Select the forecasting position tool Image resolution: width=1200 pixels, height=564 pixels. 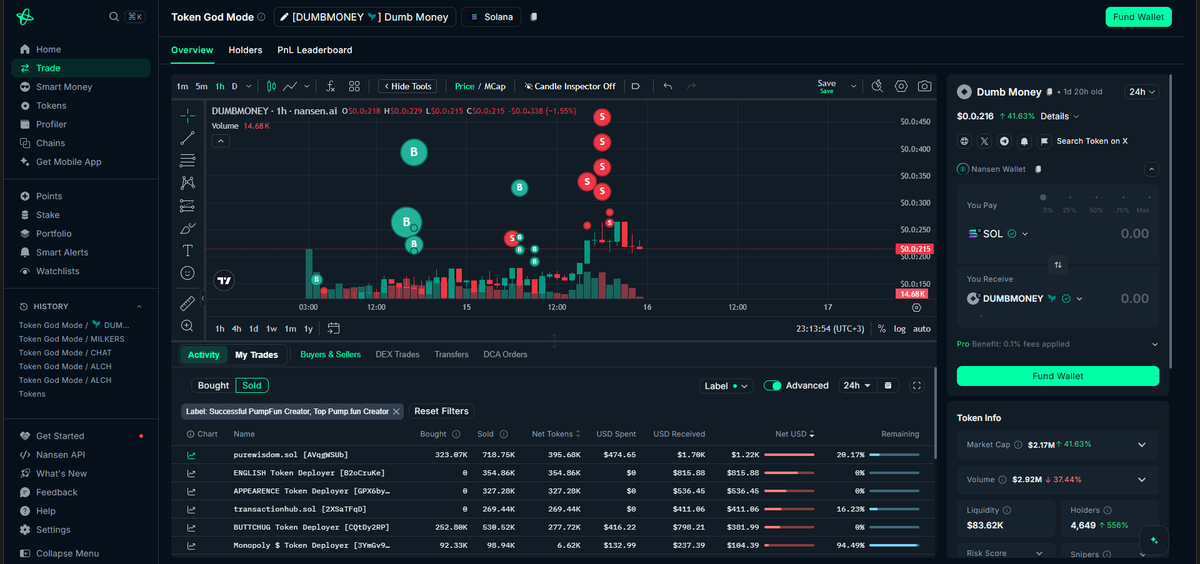187,206
